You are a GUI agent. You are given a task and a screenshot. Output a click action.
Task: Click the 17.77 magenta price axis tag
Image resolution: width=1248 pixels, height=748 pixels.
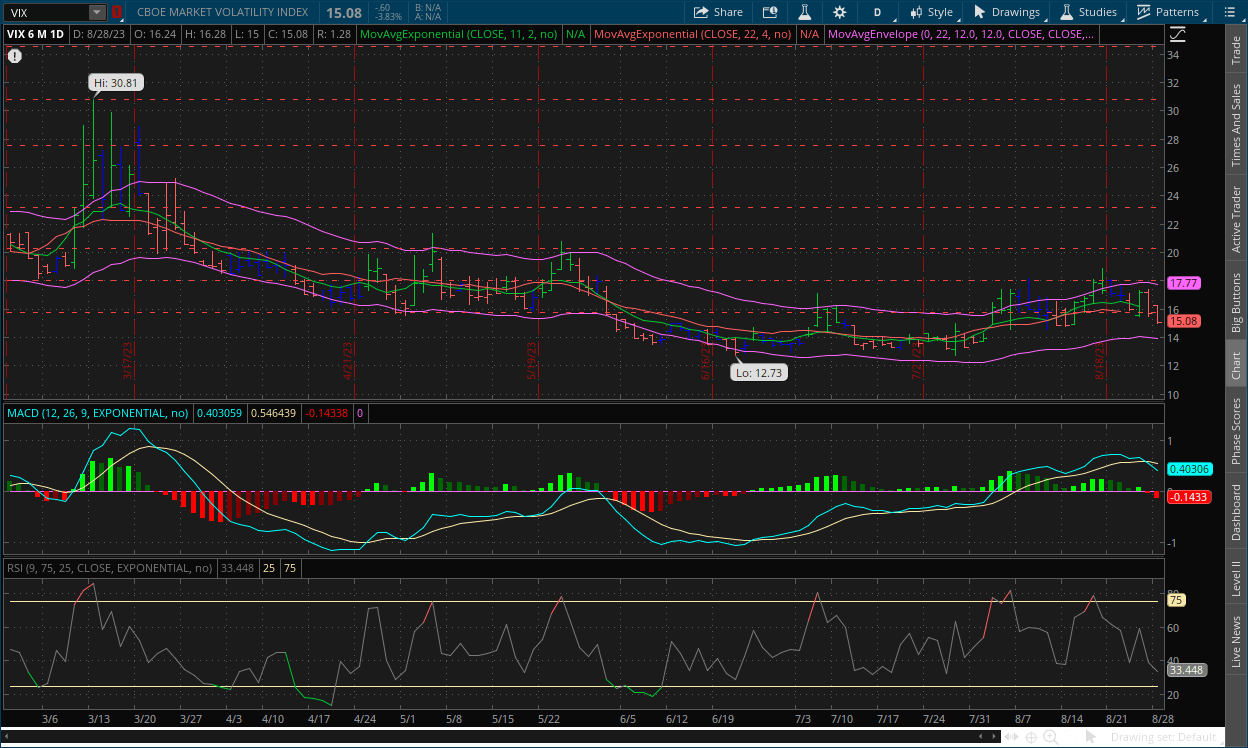1183,284
